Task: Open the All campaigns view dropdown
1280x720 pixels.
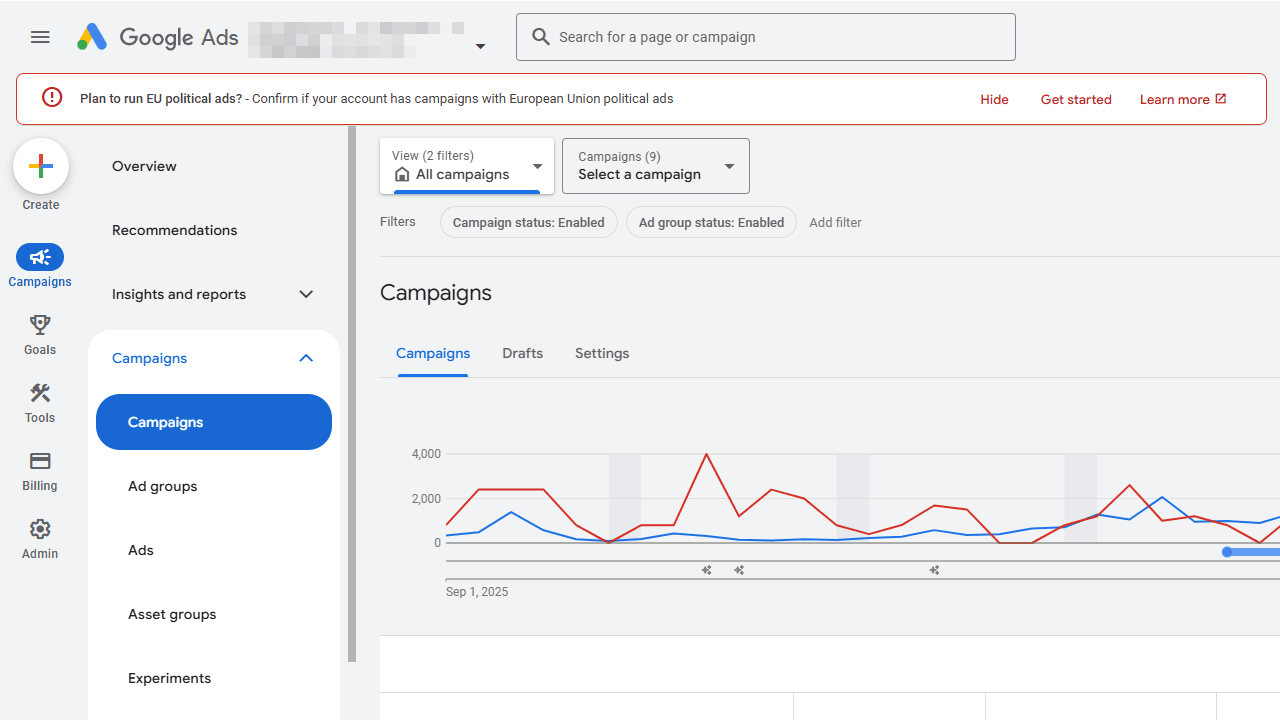Action: [467, 166]
